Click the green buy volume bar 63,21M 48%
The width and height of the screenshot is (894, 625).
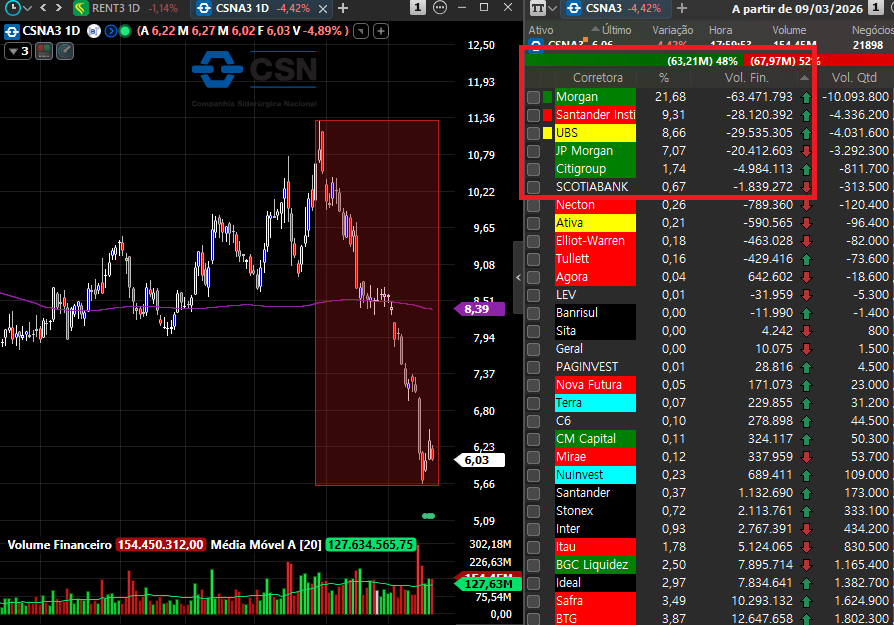pos(633,60)
